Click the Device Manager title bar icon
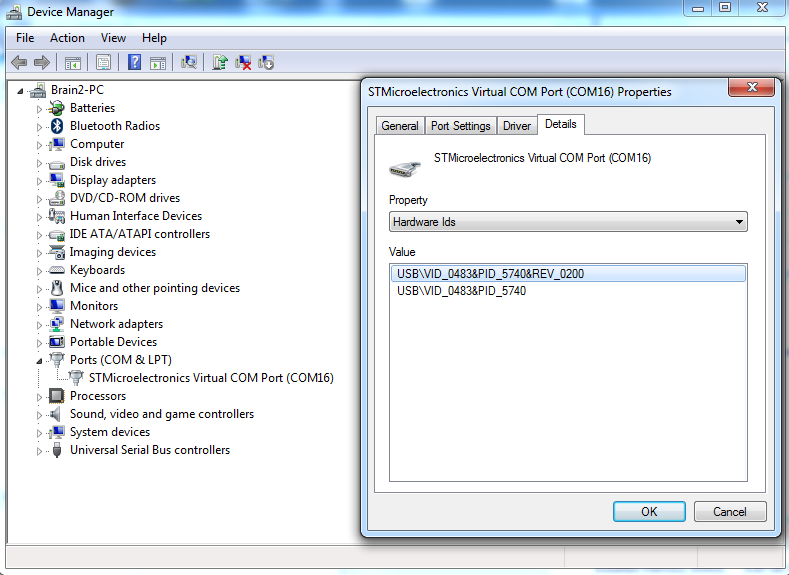This screenshot has height=575, width=789. (14, 12)
